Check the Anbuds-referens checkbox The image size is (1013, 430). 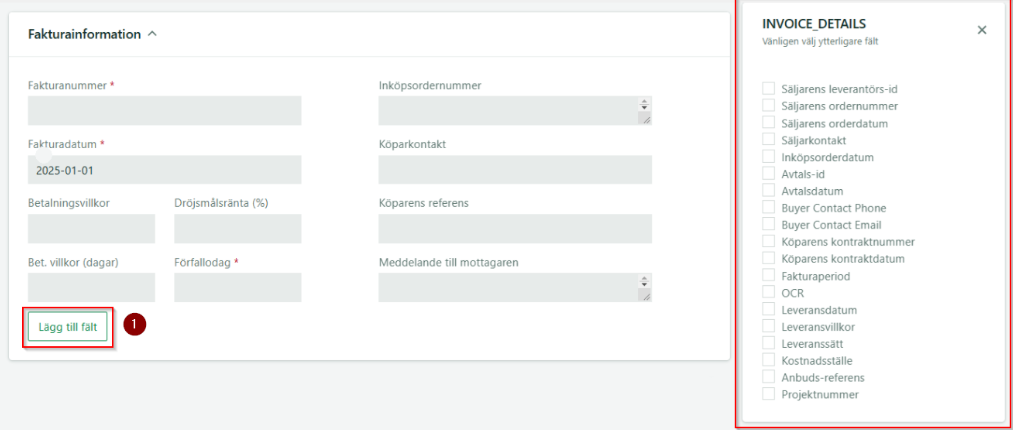click(769, 377)
